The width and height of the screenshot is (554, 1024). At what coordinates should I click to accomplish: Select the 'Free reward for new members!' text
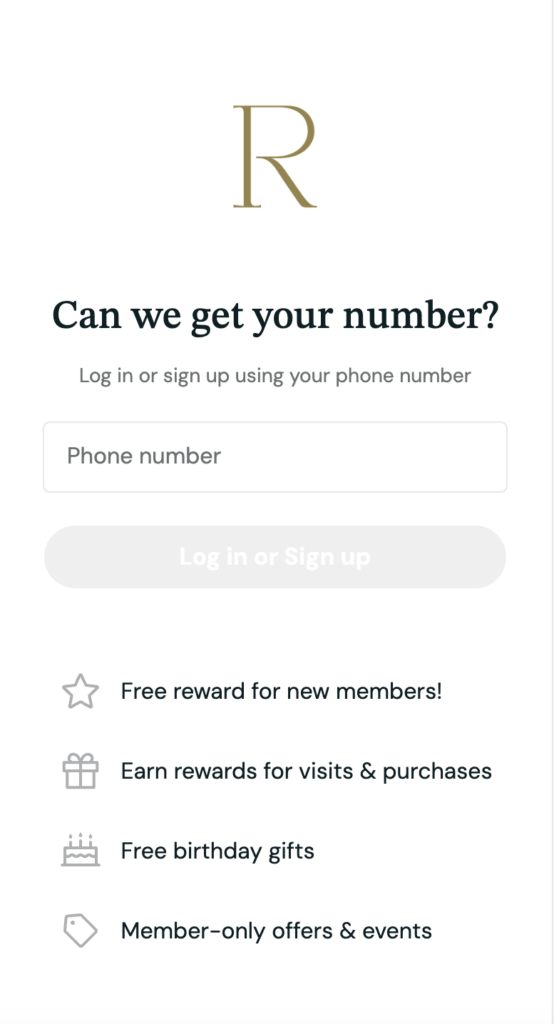pos(282,691)
